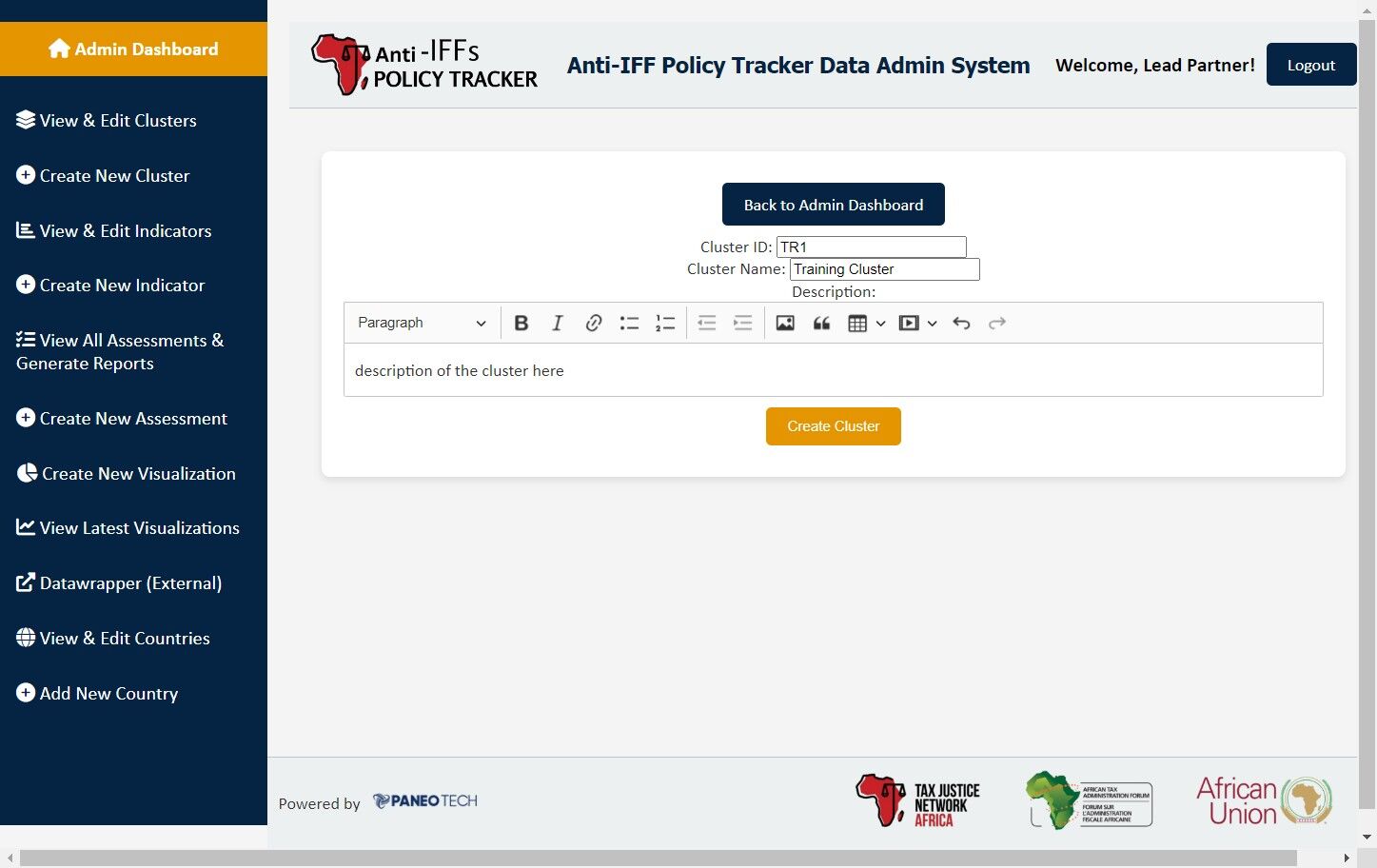Insert media via the media icon
The image size is (1377, 868).
(909, 323)
